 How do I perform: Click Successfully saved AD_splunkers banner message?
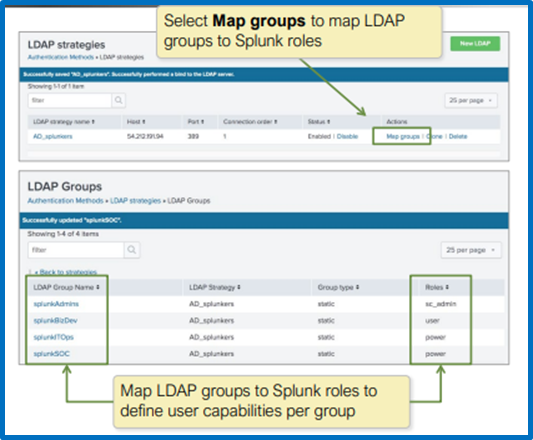point(128,74)
